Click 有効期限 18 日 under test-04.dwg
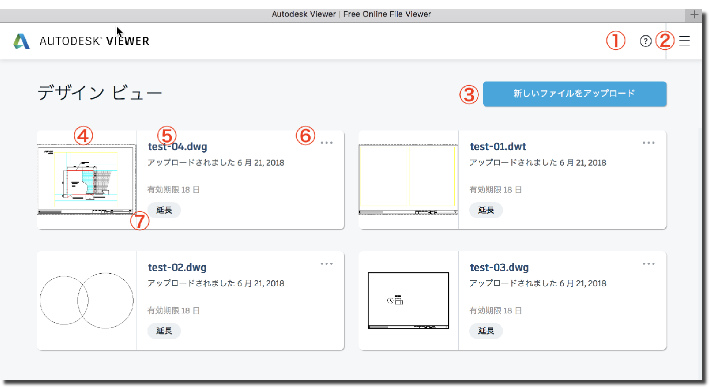The image size is (710, 388). coord(173,190)
